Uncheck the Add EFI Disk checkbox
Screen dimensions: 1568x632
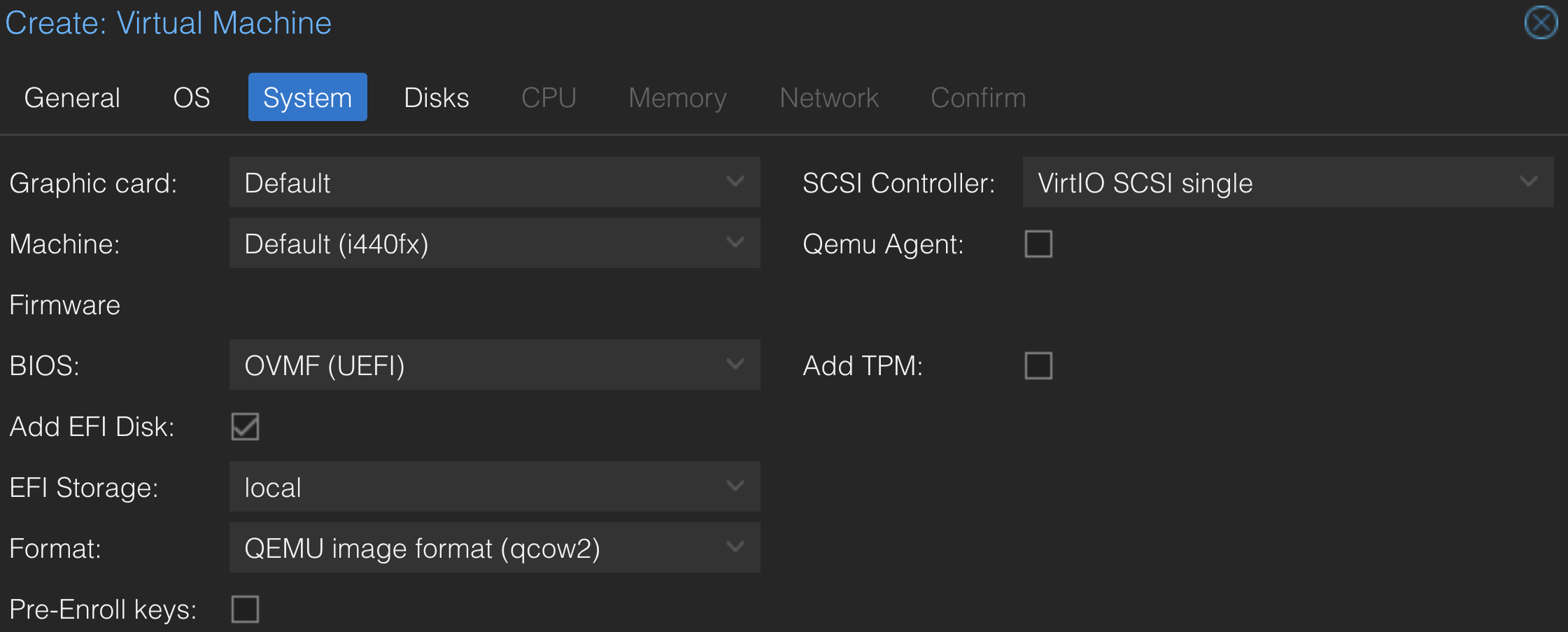pos(245,426)
